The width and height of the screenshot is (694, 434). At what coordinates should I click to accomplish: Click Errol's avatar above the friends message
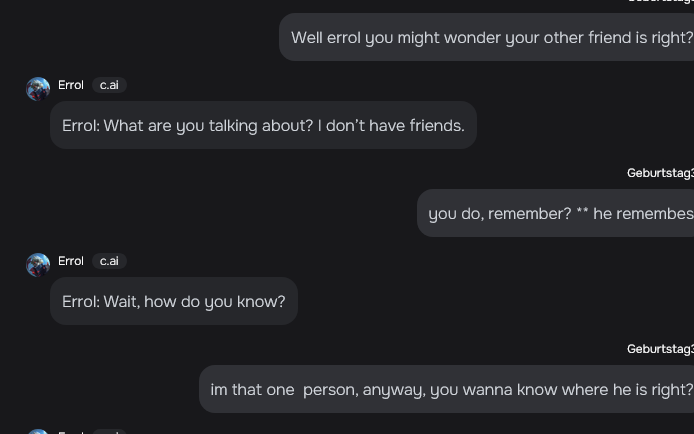tap(38, 89)
